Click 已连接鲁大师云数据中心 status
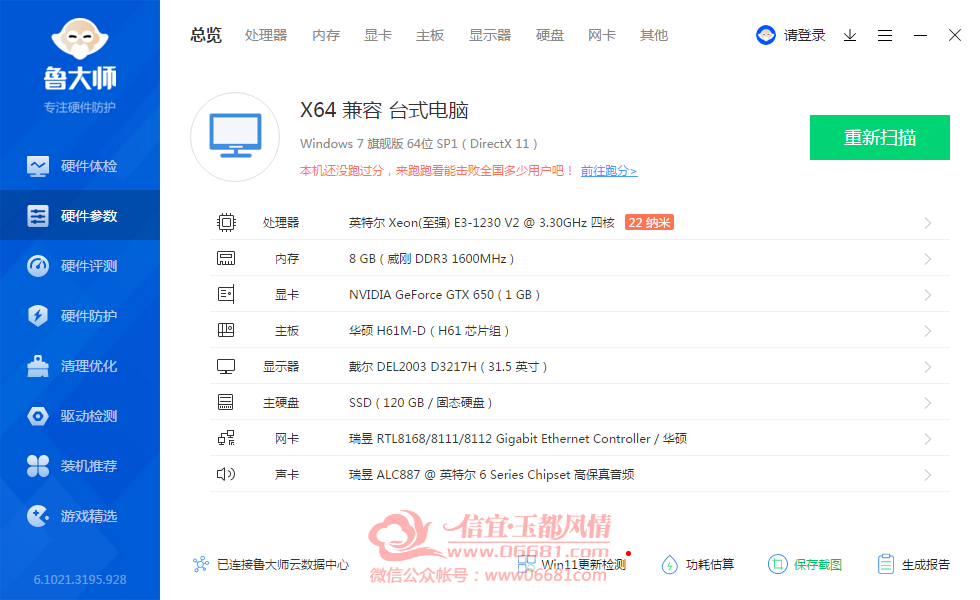This screenshot has width=980, height=600. (282, 564)
